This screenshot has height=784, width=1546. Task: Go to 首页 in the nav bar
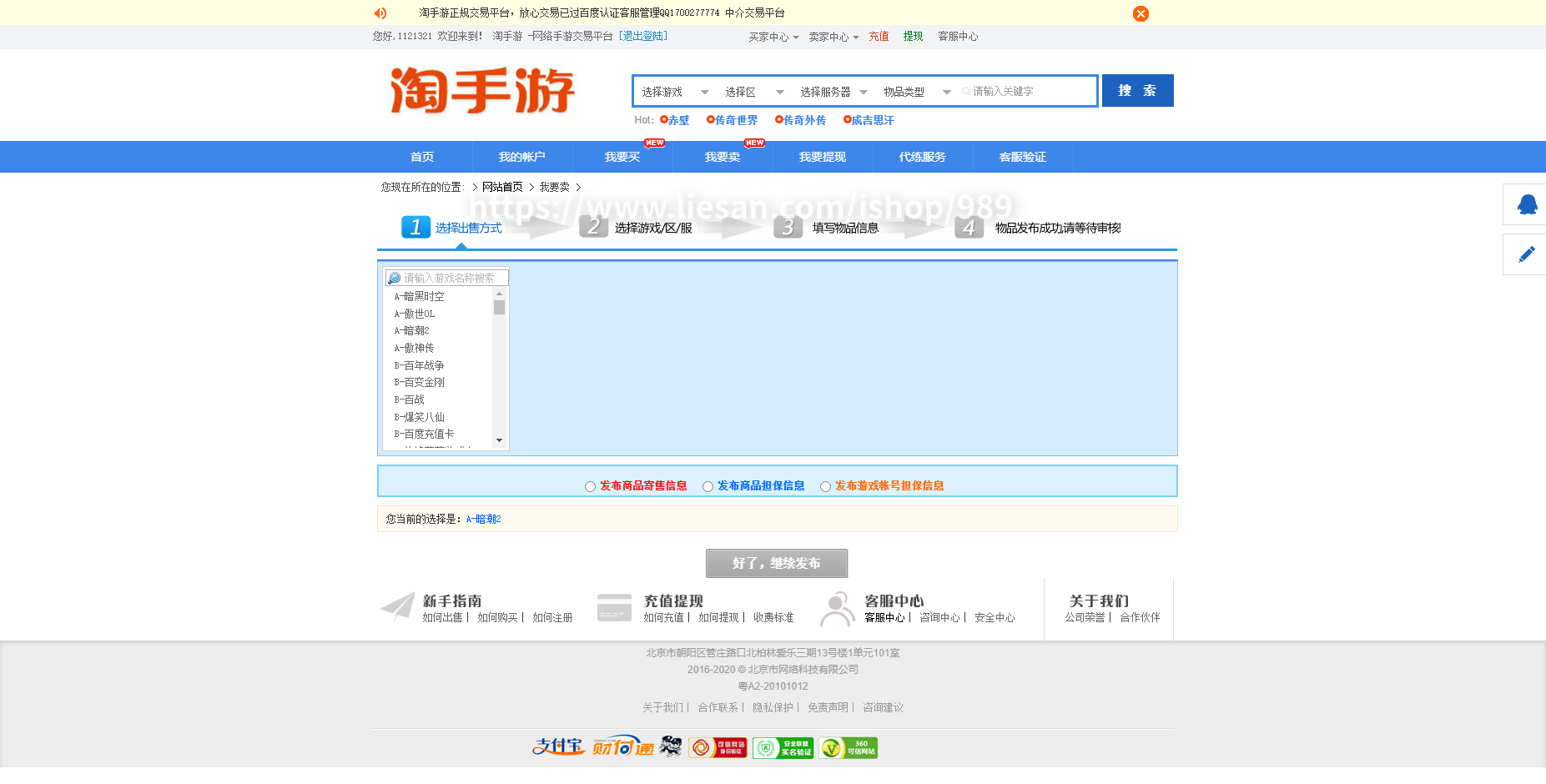click(x=422, y=157)
